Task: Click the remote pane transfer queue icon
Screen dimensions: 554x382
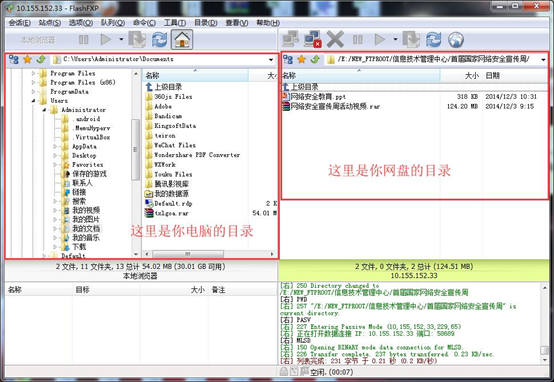Action: (x=411, y=39)
